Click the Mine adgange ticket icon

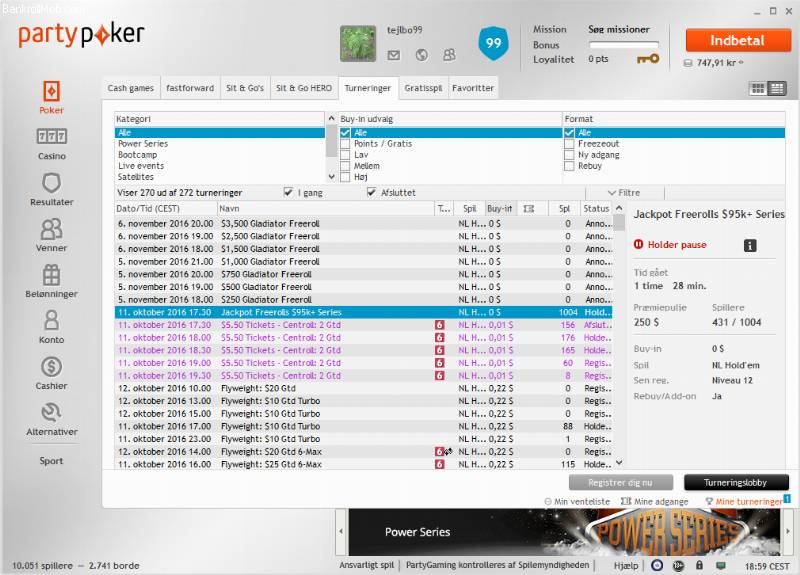[x=626, y=502]
